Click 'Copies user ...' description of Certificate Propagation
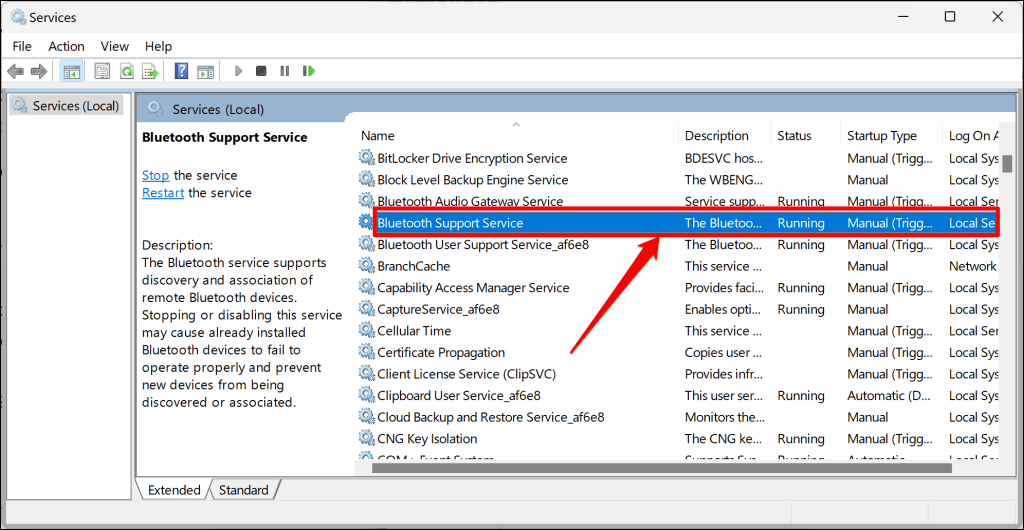Viewport: 1024px width, 530px height. tap(723, 352)
